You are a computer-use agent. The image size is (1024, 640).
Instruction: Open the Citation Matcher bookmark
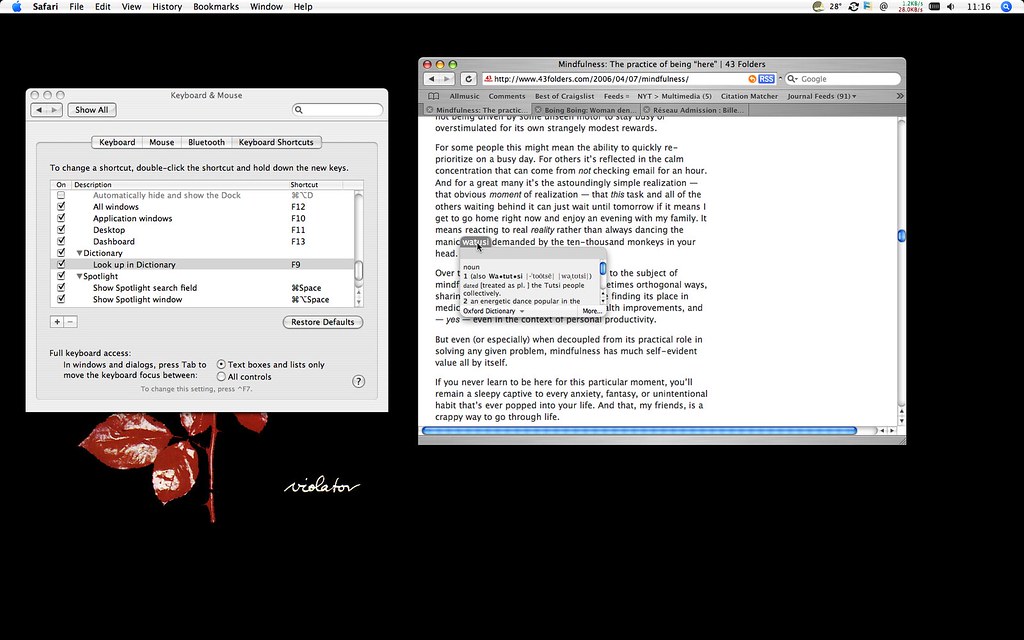pyautogui.click(x=749, y=96)
